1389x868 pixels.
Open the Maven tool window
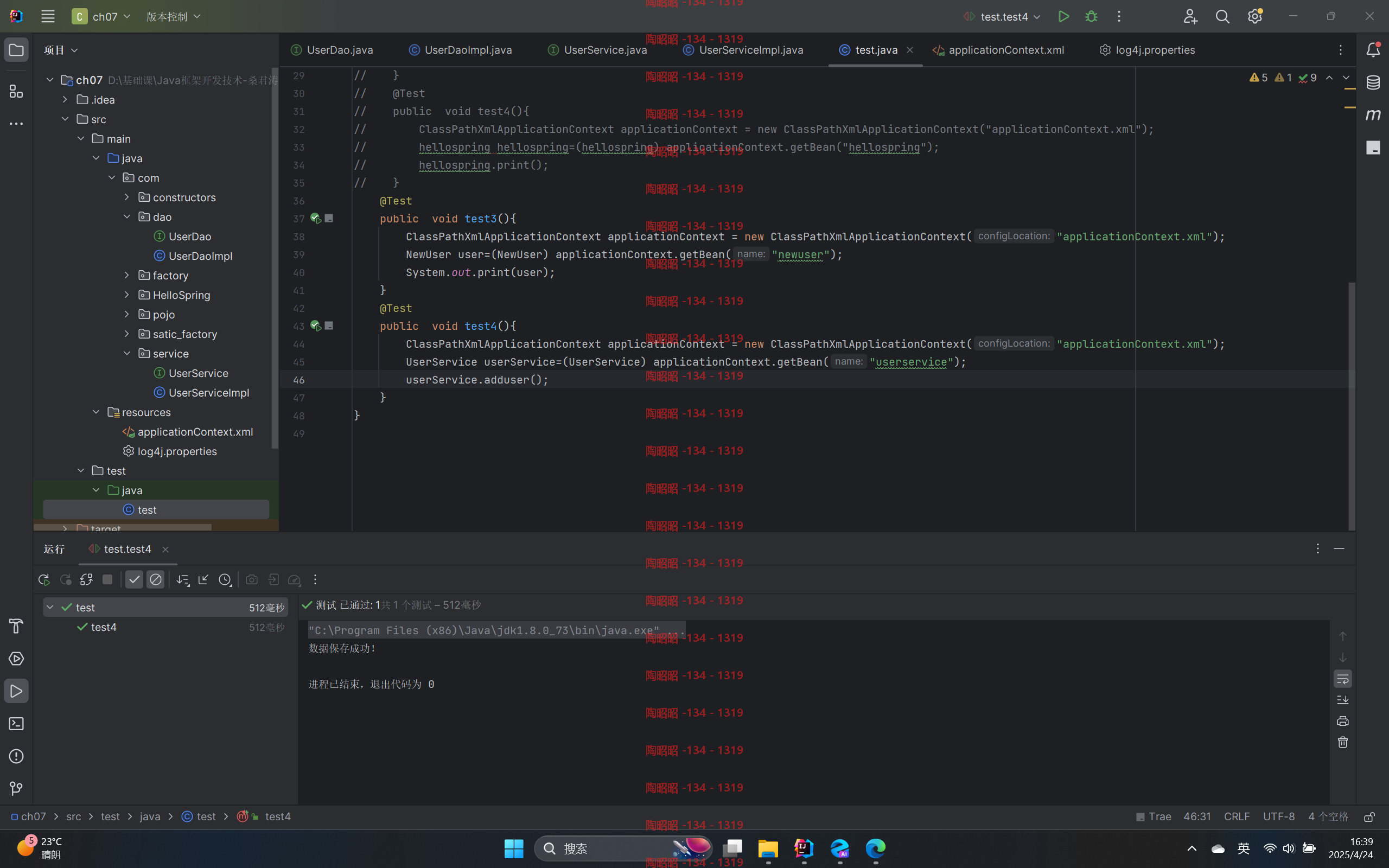(1373, 114)
